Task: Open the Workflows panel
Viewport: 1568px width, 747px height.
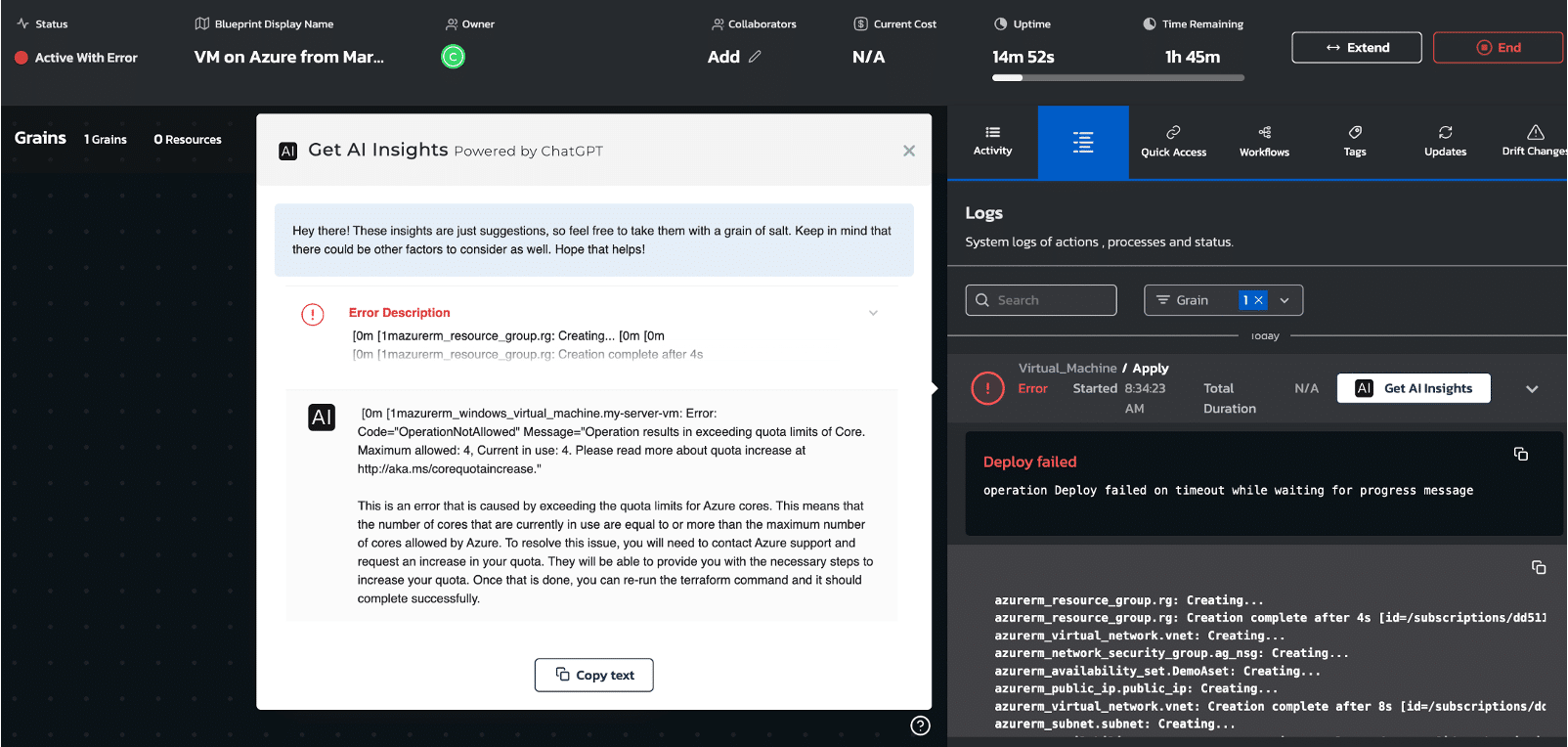Action: pyautogui.click(x=1264, y=141)
